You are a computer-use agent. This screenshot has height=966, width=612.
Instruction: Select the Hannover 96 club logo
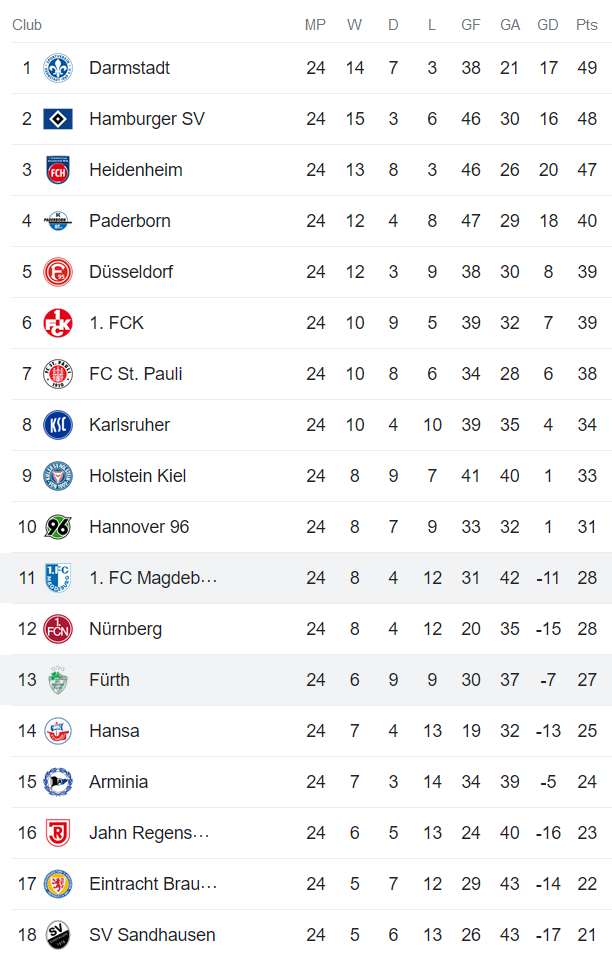point(57,526)
